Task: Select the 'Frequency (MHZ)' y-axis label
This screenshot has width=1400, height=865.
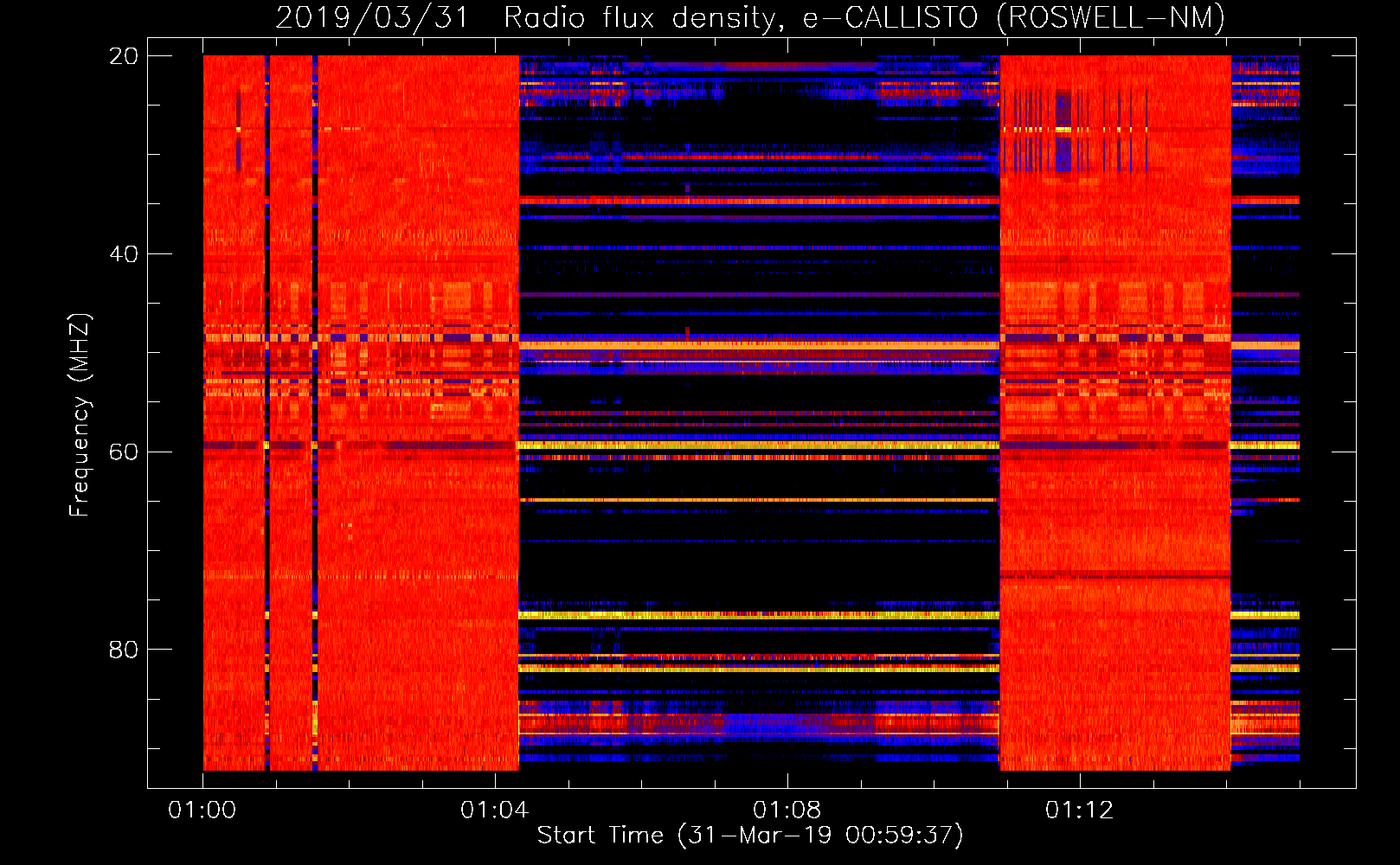Action: 80,414
